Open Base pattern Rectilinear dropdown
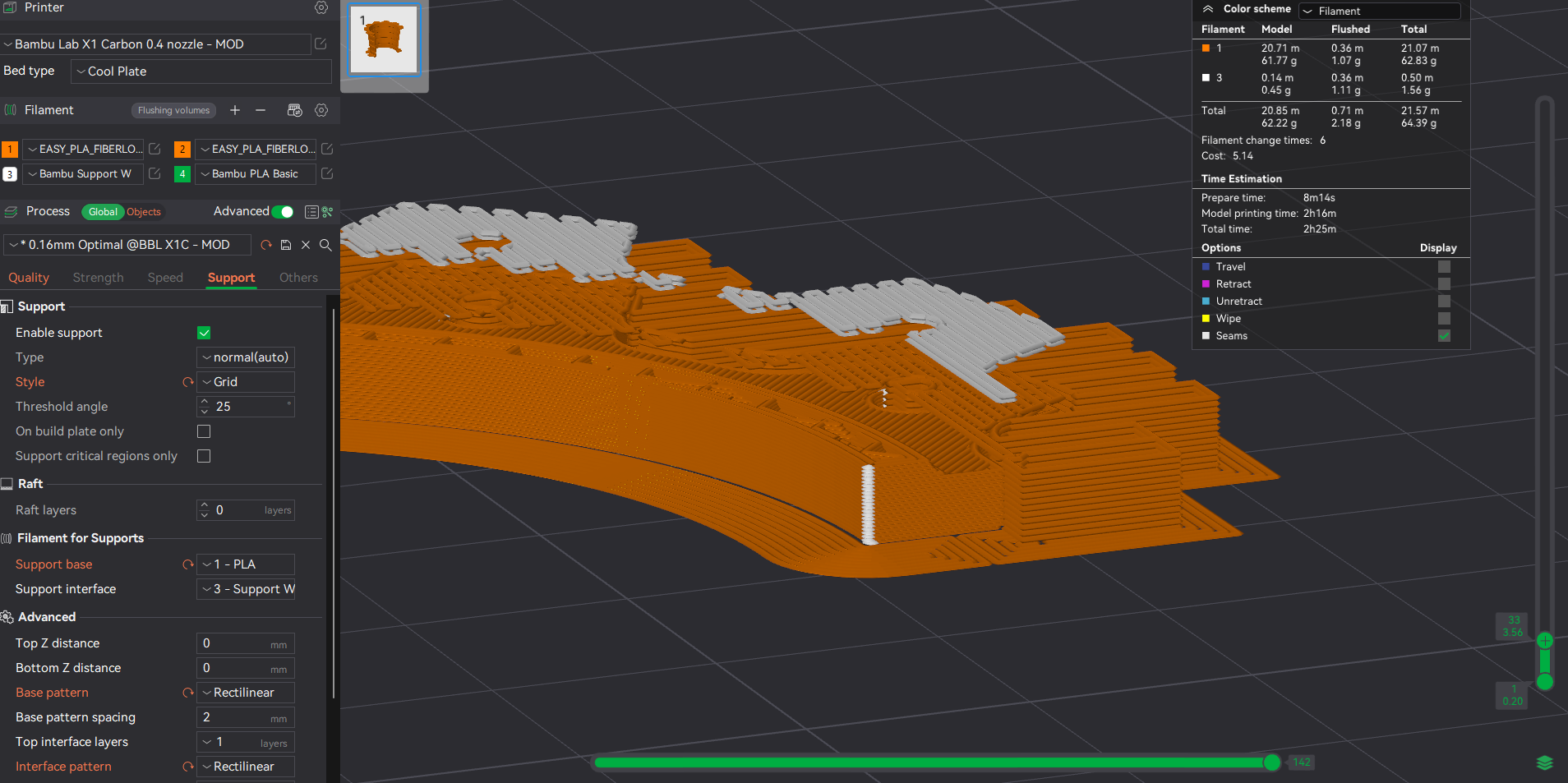 (246, 693)
